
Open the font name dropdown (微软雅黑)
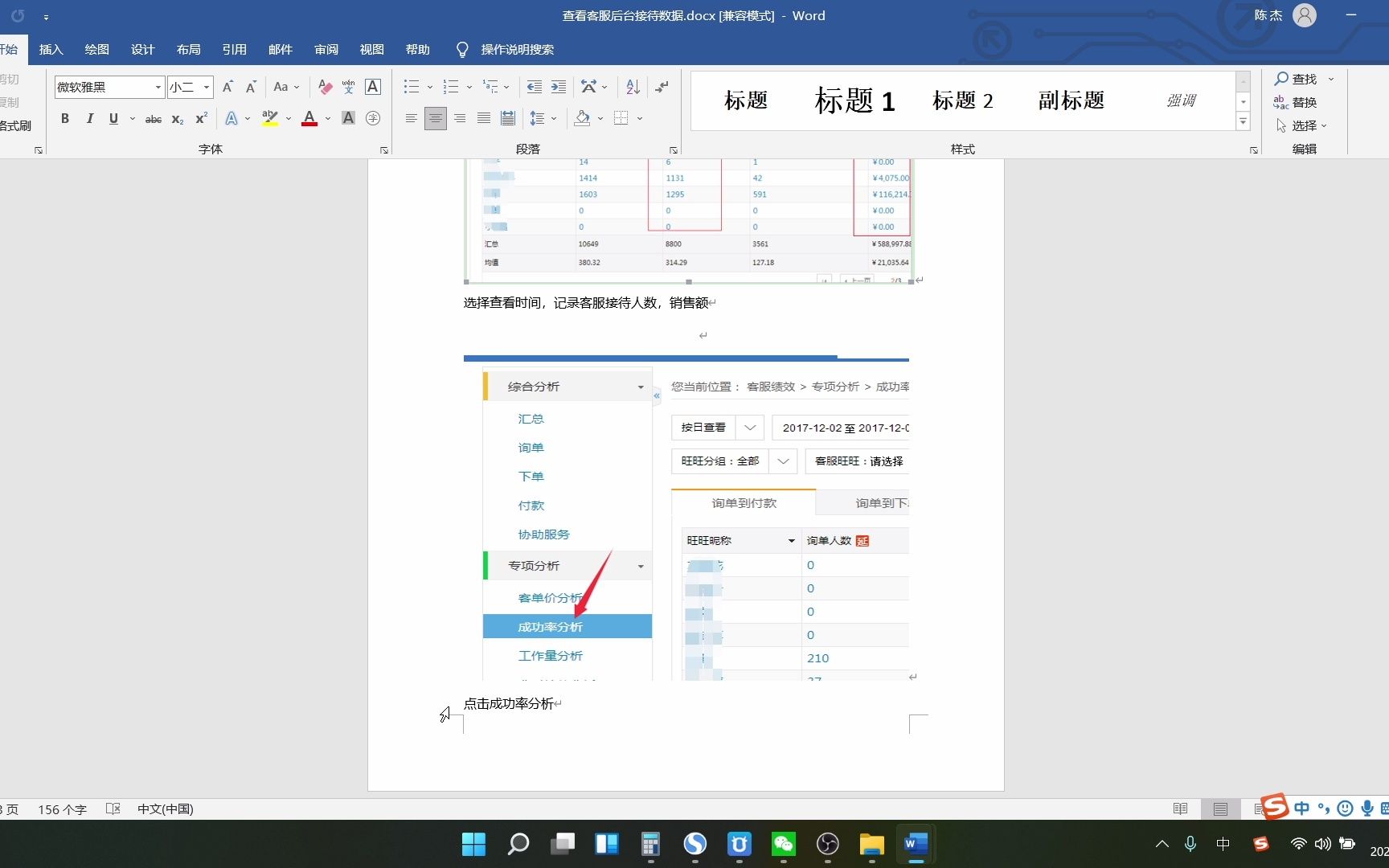tap(158, 87)
